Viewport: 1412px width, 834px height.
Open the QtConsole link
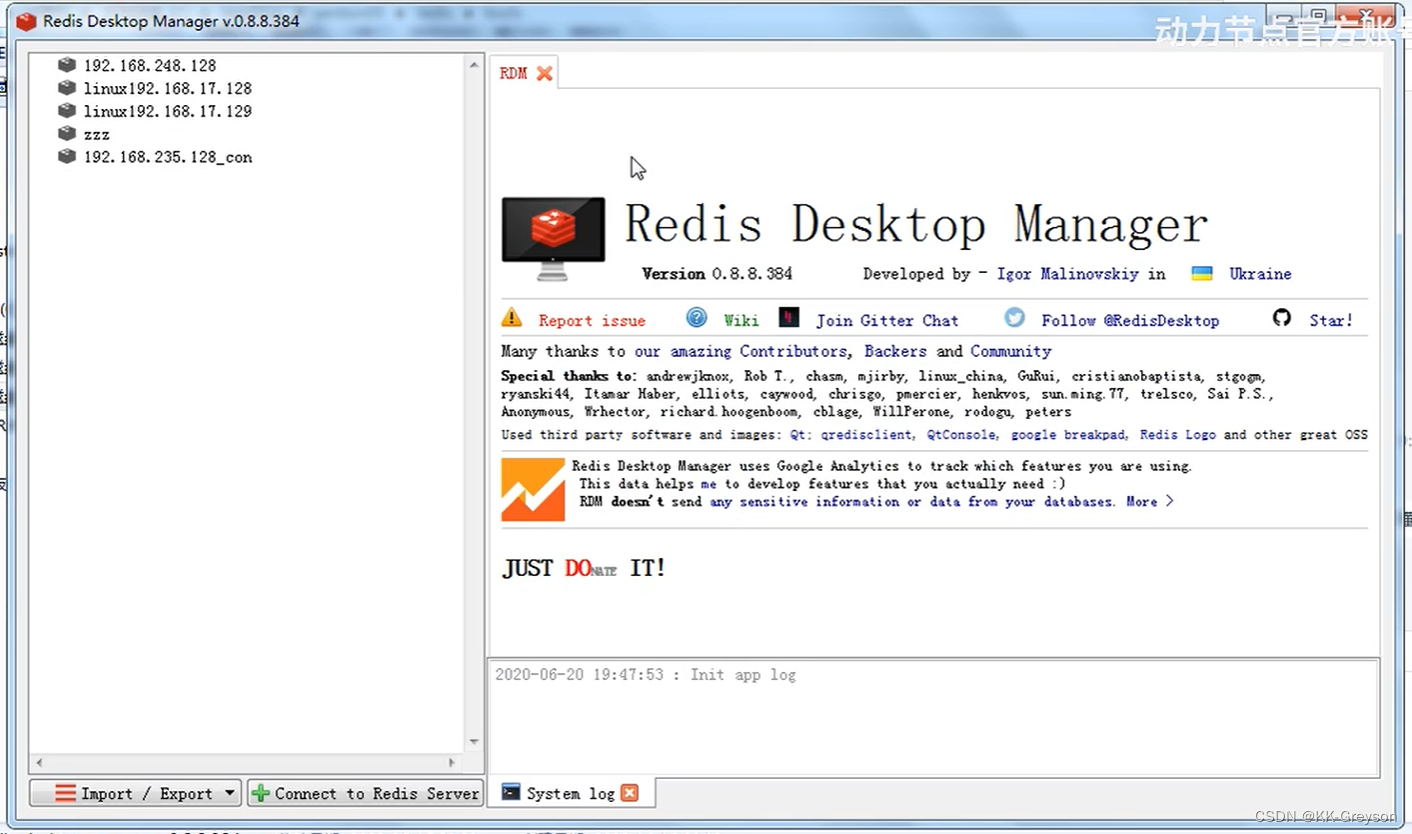(961, 435)
